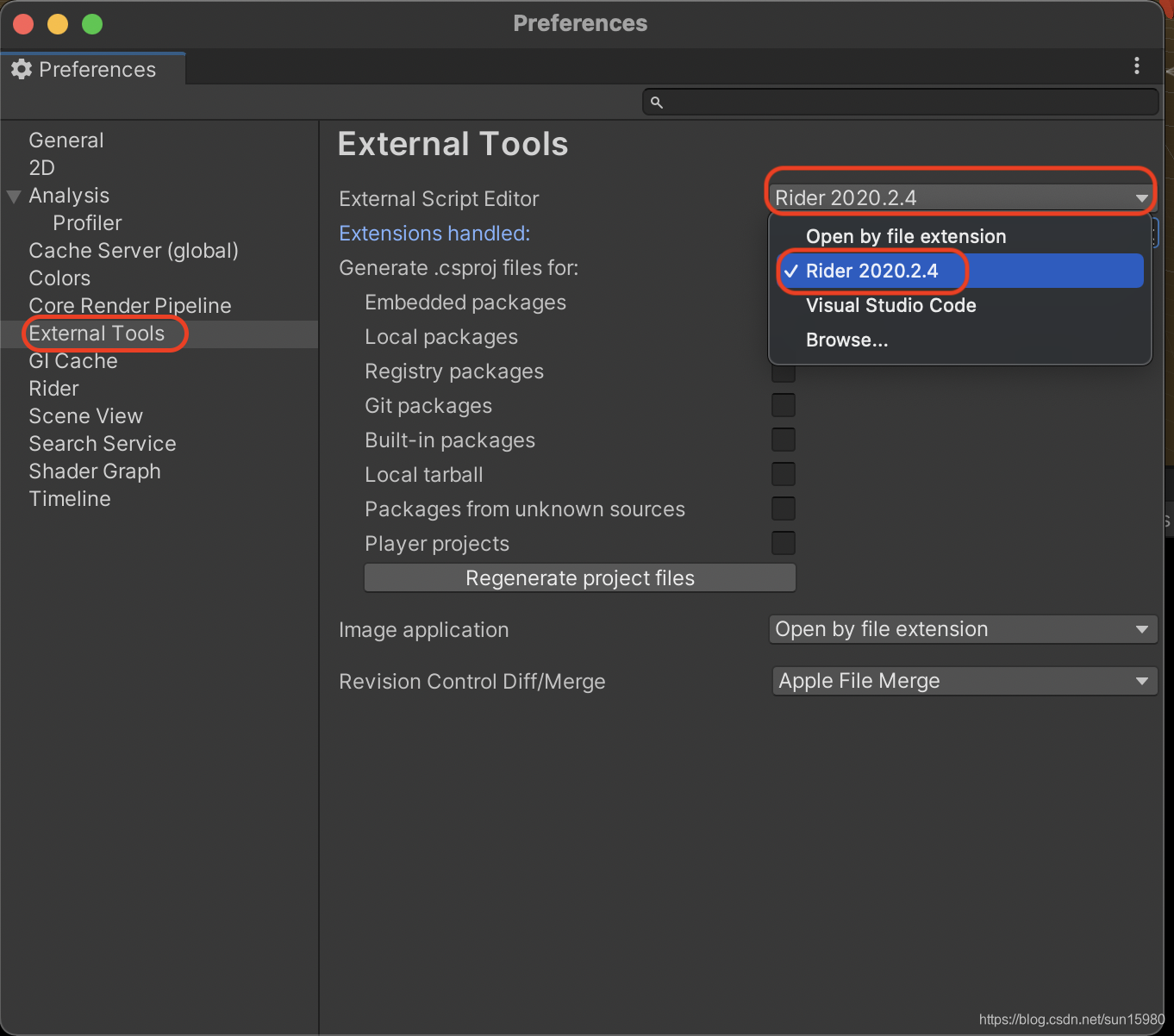
Task: Toggle Player projects checkbox
Action: pos(783,543)
